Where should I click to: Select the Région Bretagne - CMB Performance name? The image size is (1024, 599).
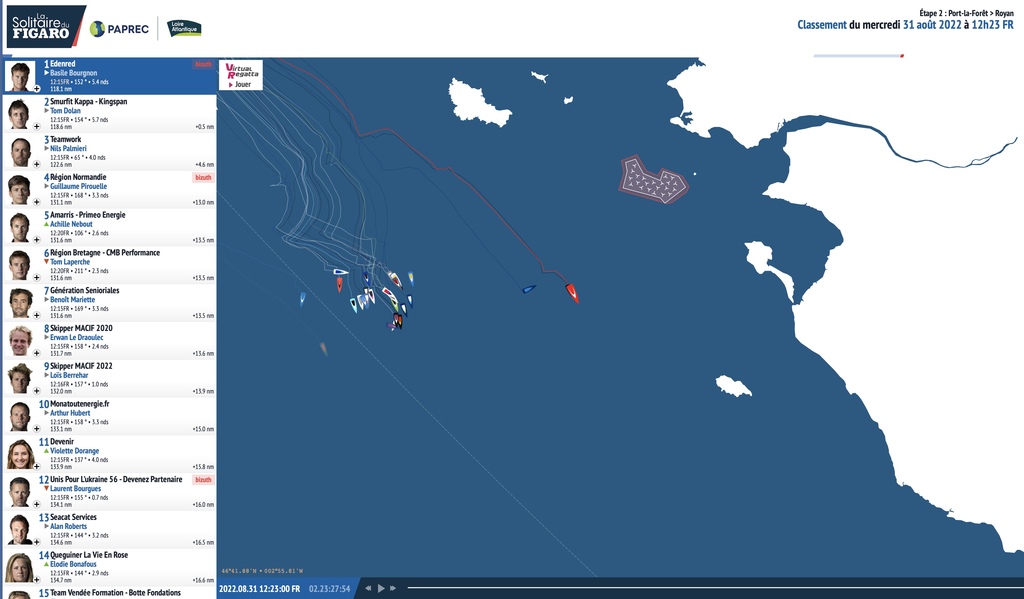coord(105,253)
